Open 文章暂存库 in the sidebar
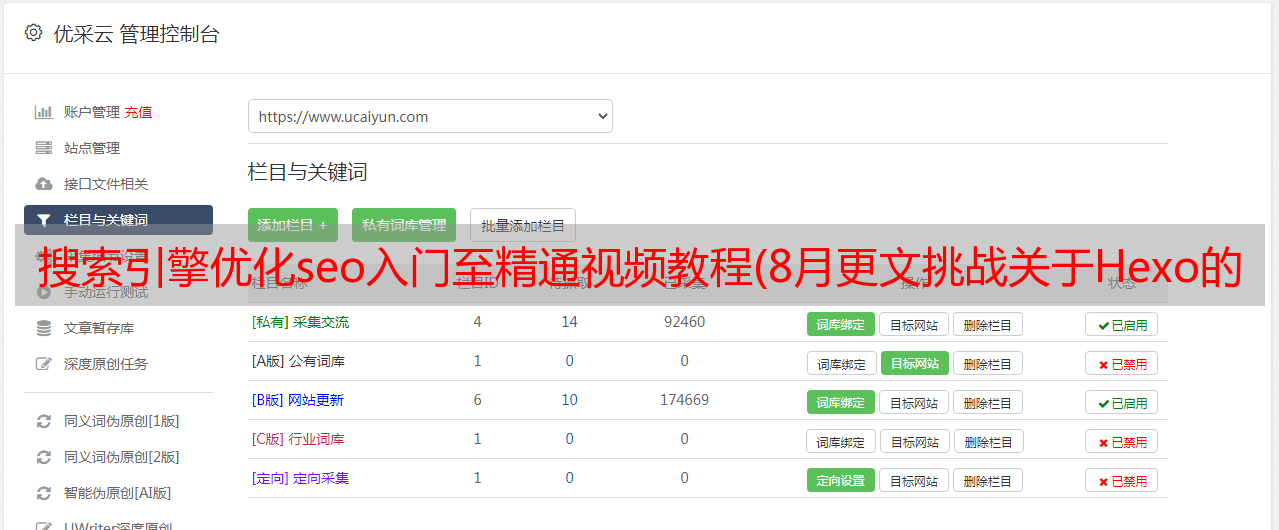1279x530 pixels. 99,328
